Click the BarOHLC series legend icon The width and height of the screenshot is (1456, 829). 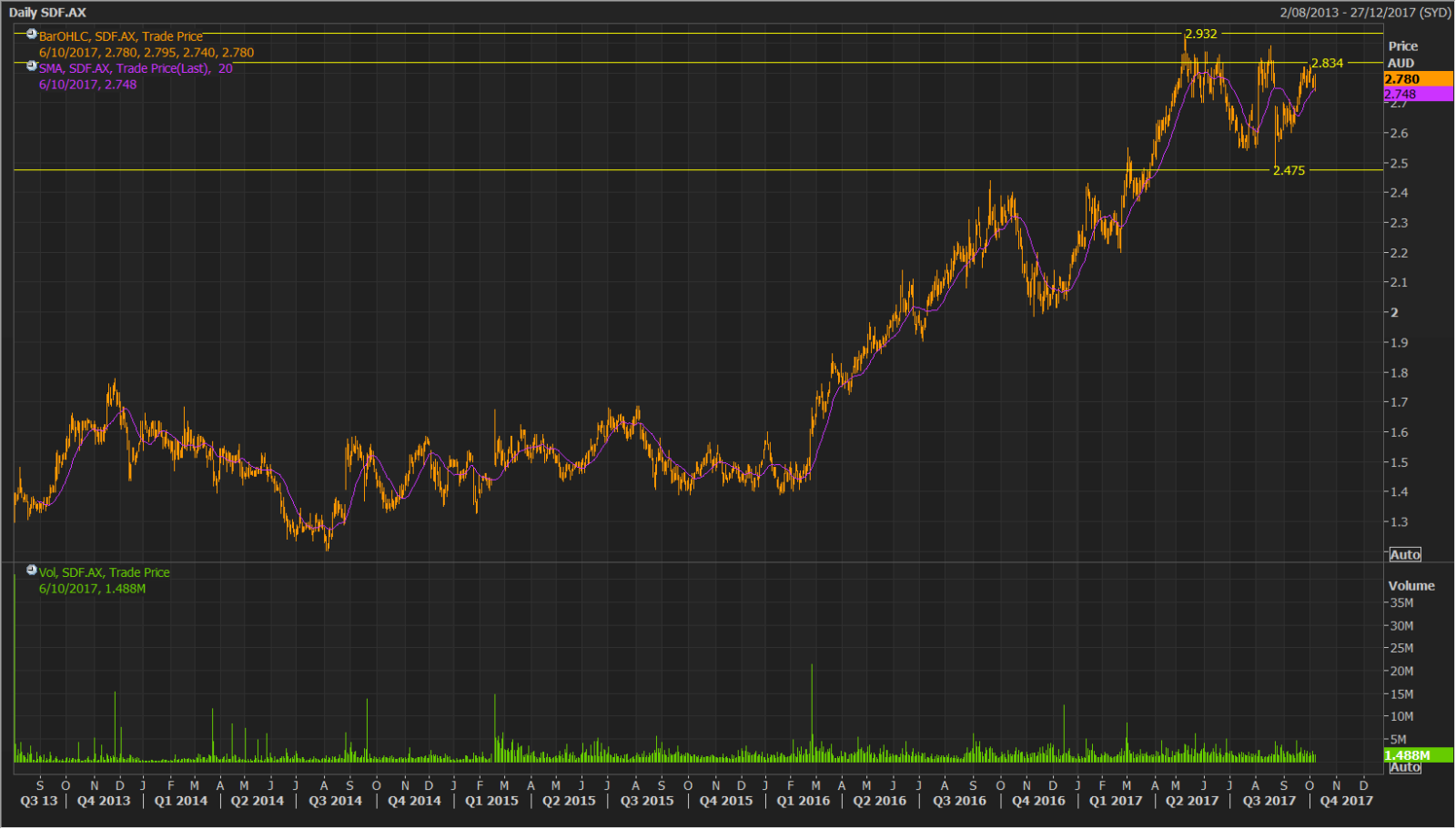pos(32,35)
